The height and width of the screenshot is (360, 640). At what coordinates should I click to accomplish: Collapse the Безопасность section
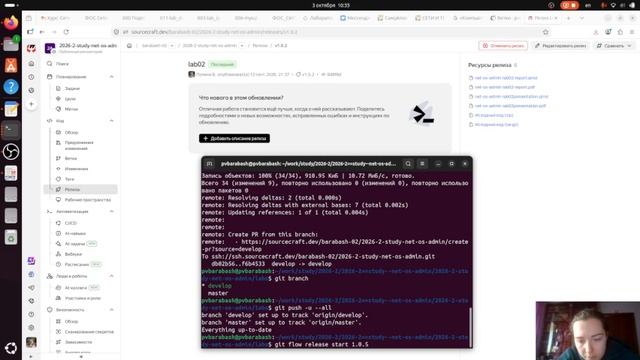pyautogui.click(x=111, y=310)
